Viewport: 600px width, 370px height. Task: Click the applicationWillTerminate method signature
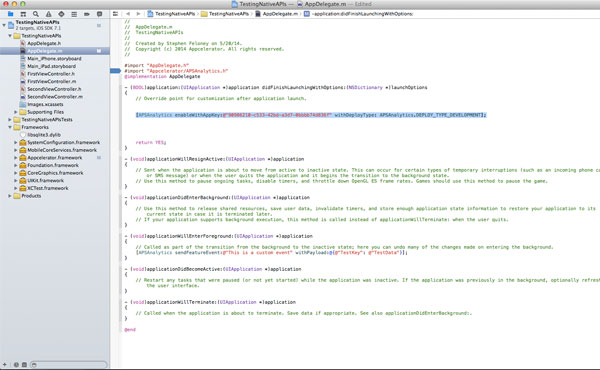210,302
